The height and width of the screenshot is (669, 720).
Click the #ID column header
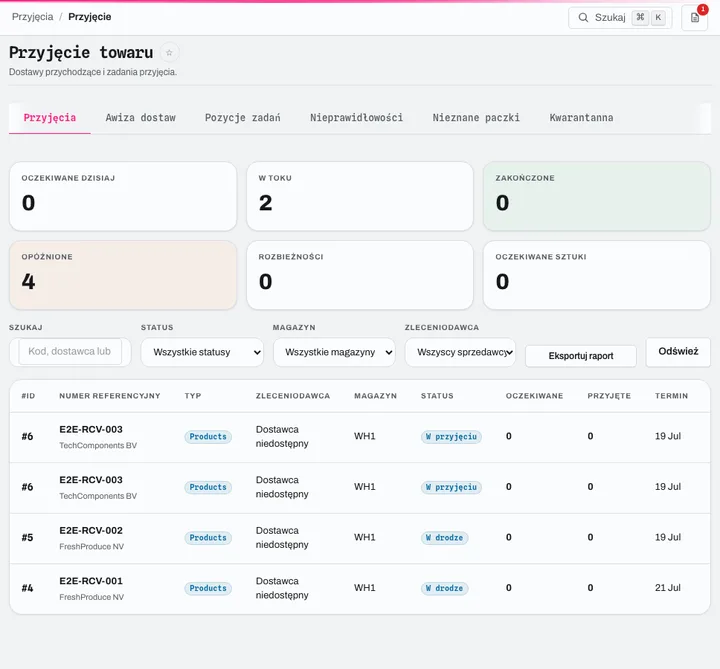click(28, 396)
